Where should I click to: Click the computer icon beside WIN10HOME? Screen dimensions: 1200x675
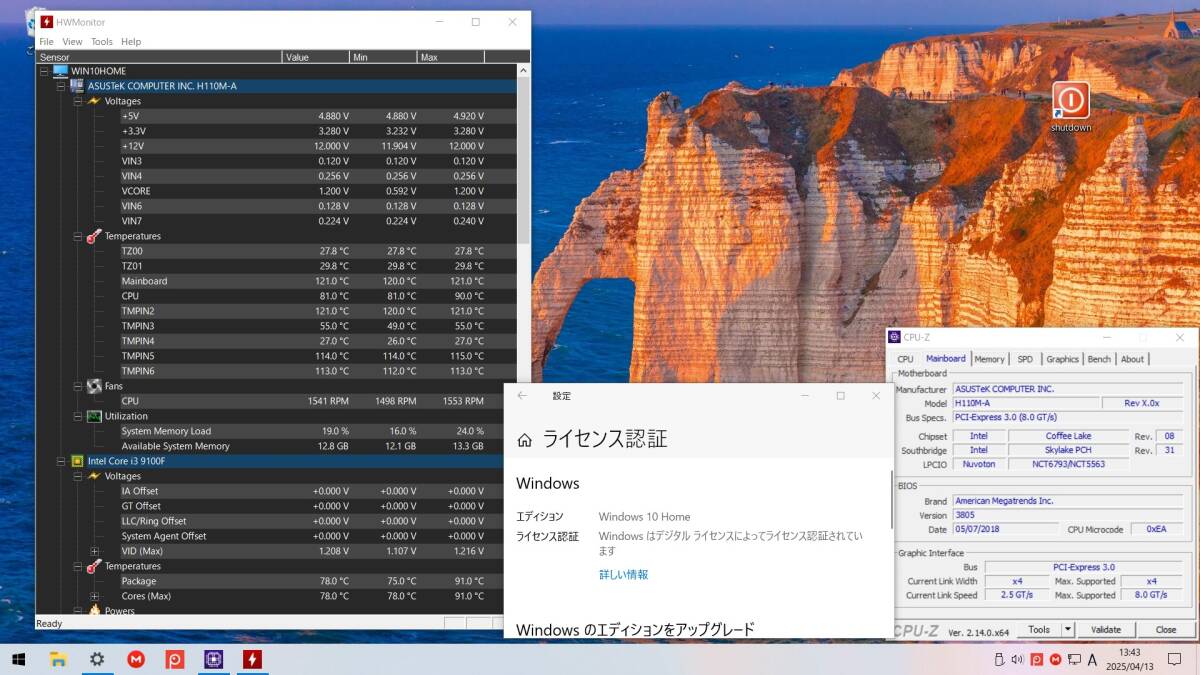[60, 71]
